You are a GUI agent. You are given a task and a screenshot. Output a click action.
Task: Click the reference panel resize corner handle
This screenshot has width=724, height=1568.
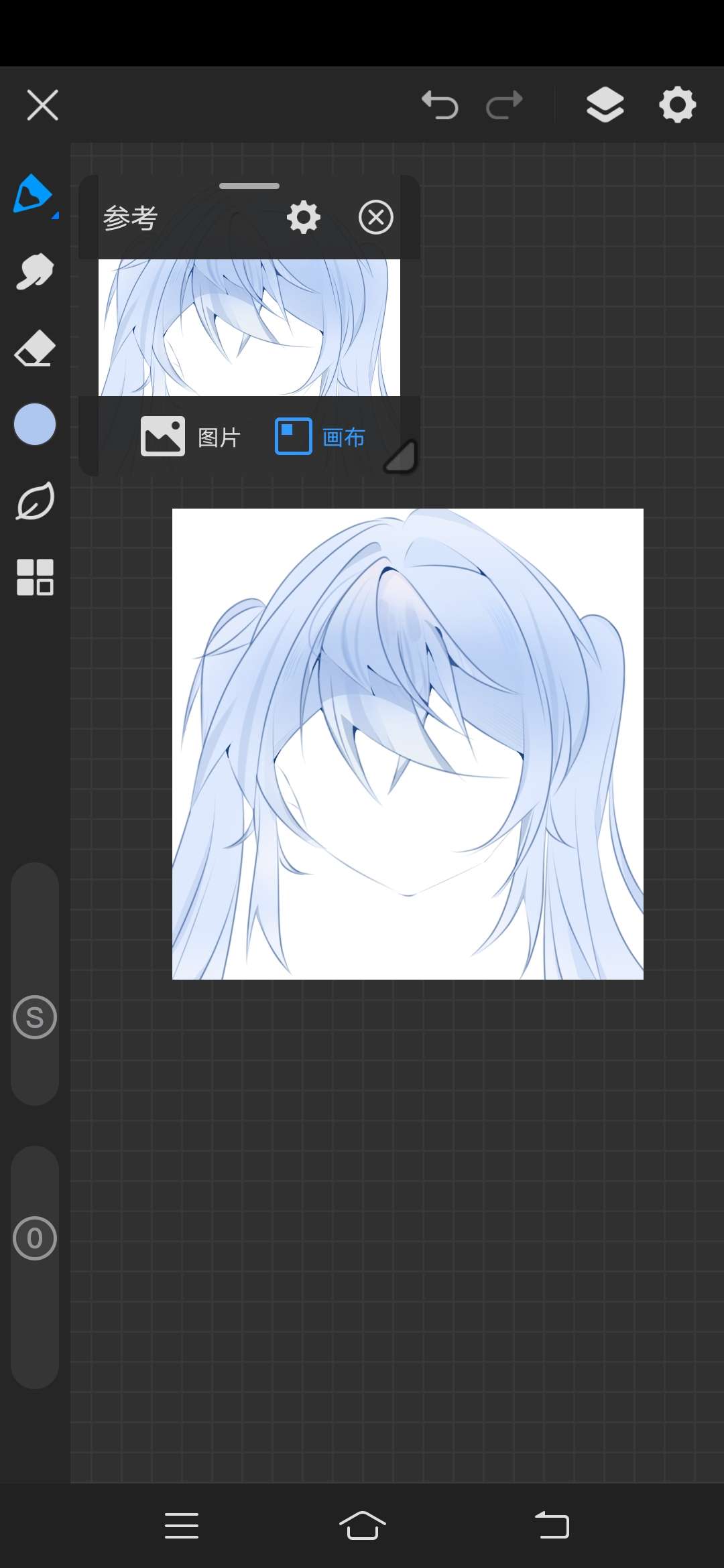pos(401,457)
